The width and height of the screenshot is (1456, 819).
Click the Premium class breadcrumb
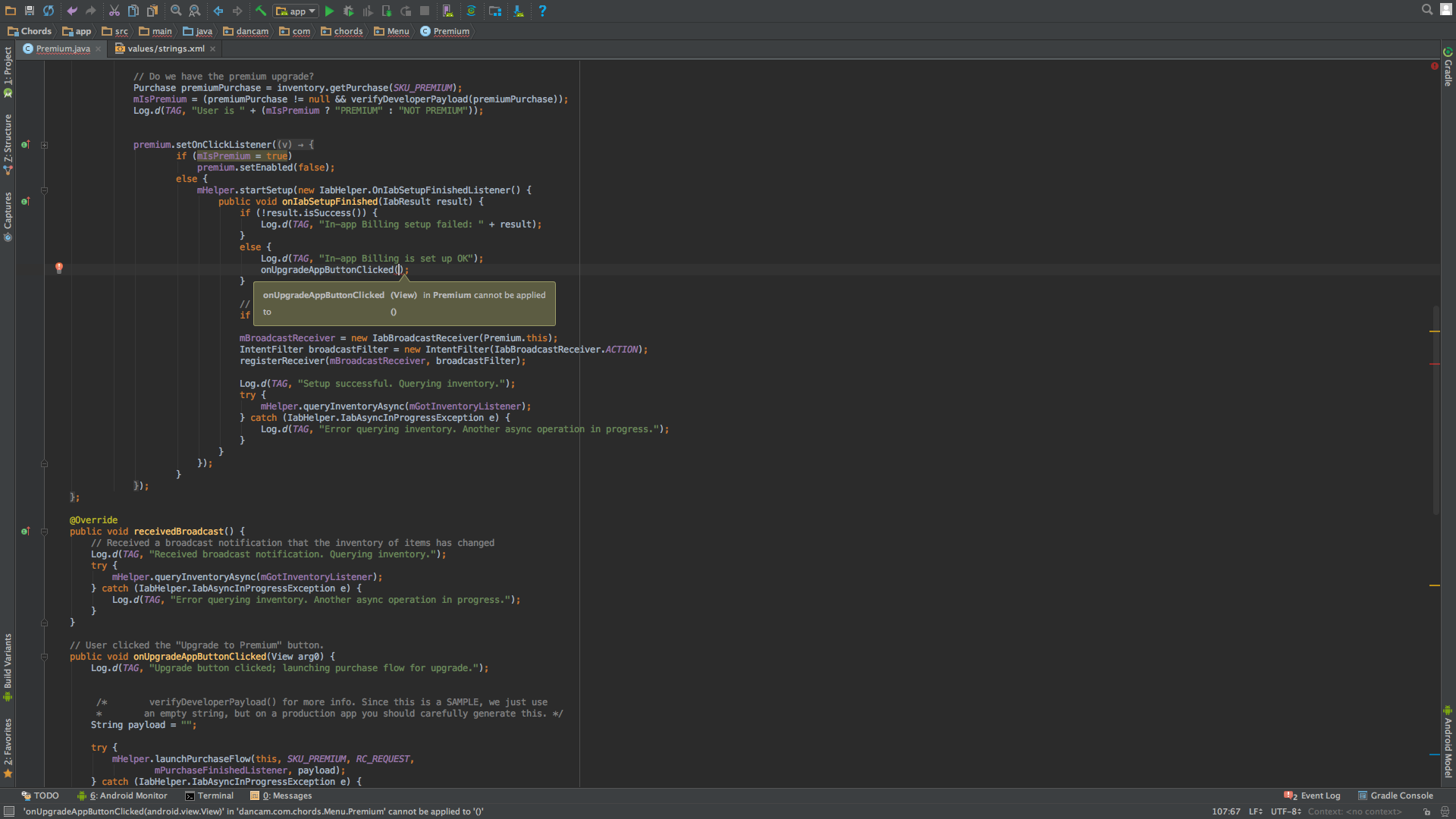[x=445, y=31]
